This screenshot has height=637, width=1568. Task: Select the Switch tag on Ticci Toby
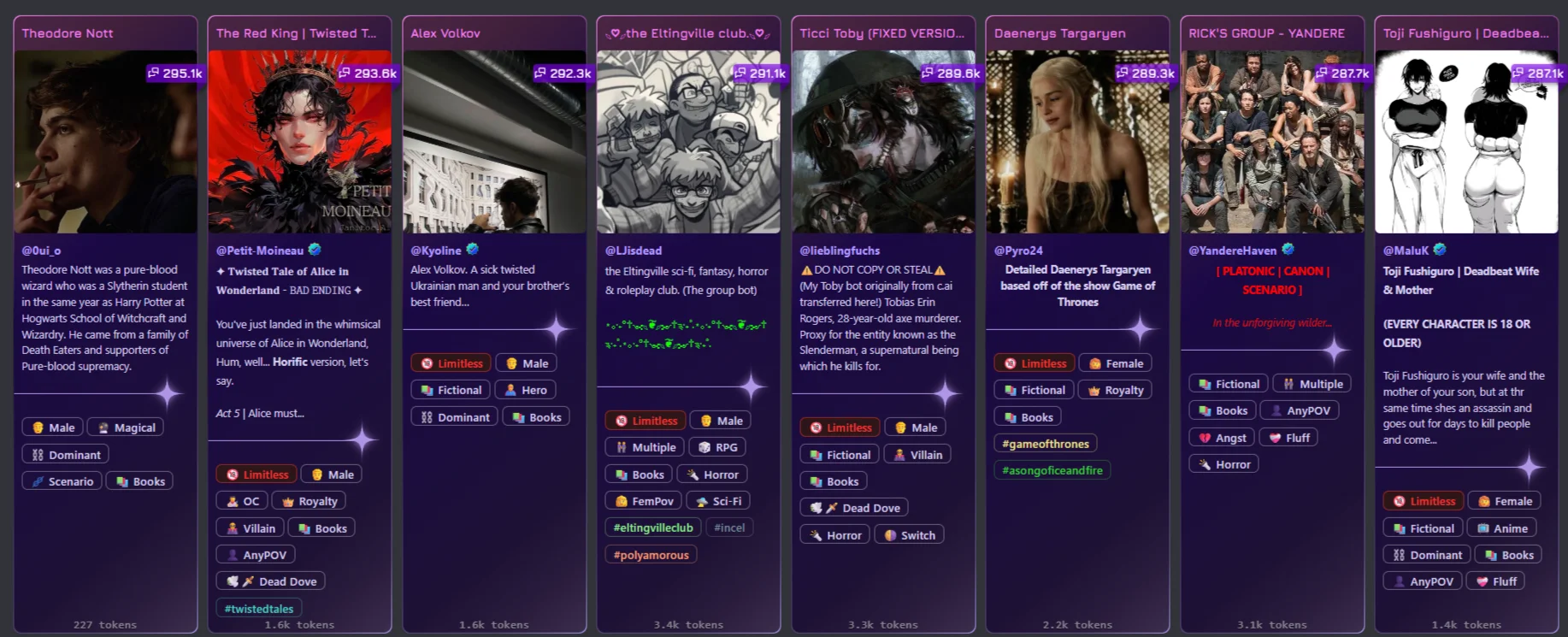(x=910, y=535)
